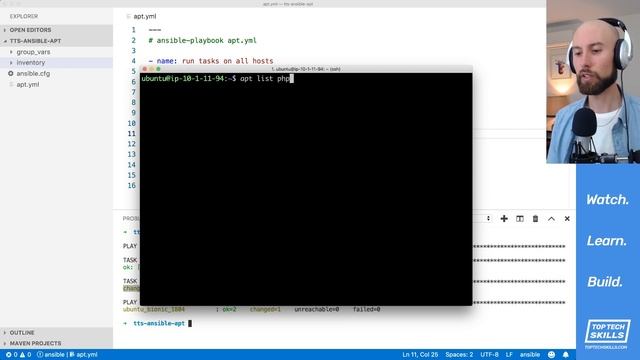Click 'failed=0' in the play recap

pos(367,309)
